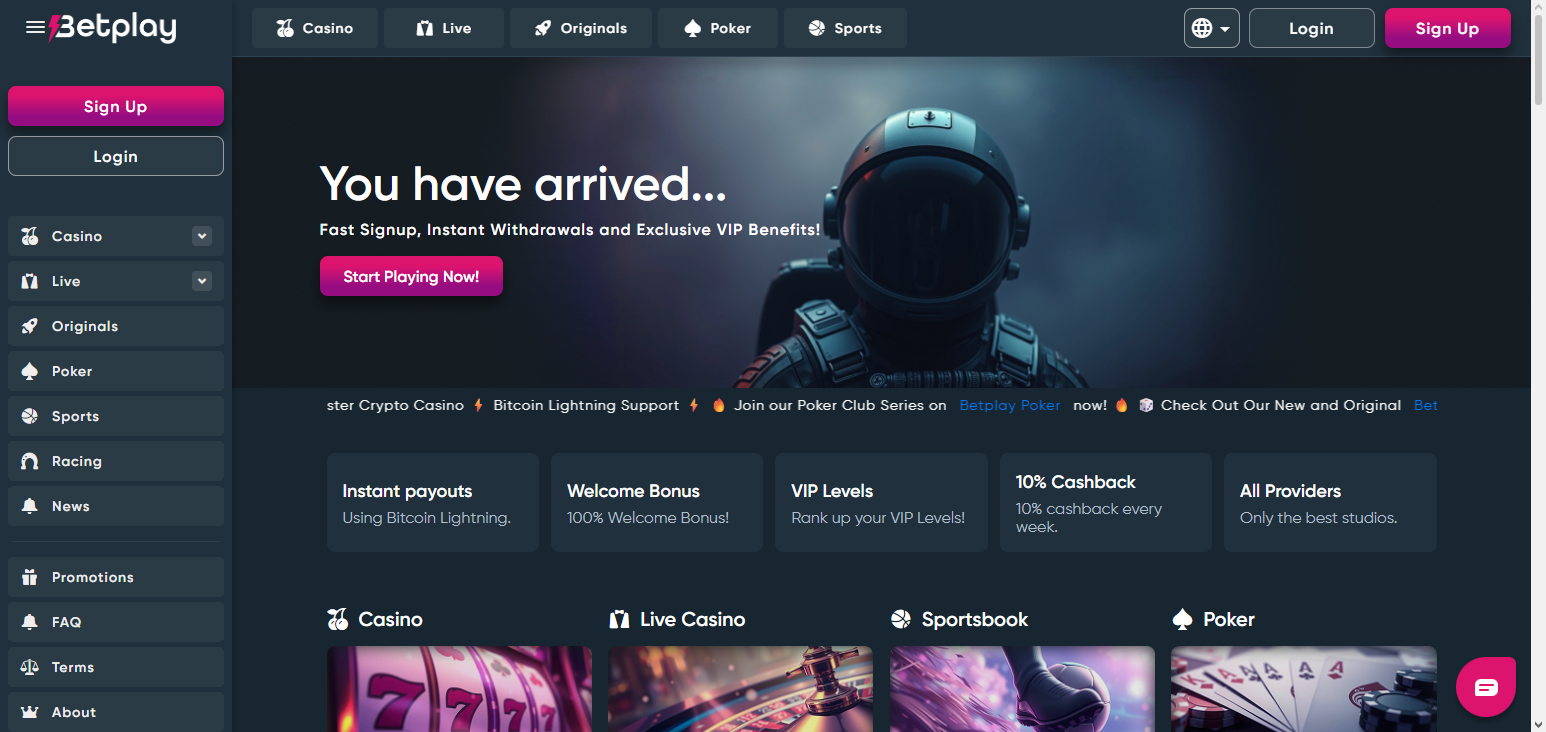Click the News bell icon in the sidebar
This screenshot has width=1546, height=732.
pyautogui.click(x=30, y=506)
